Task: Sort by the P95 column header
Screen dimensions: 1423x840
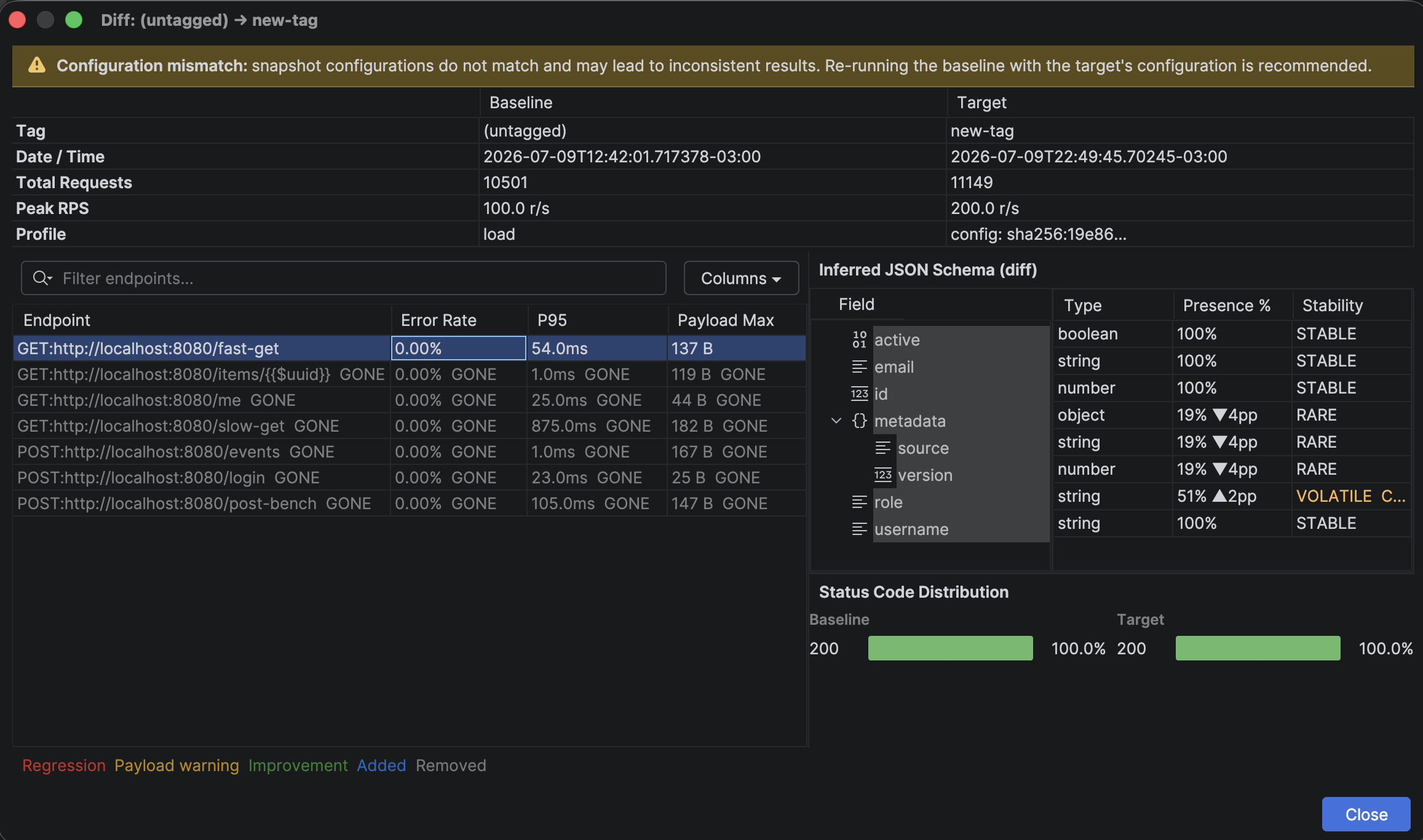Action: point(597,320)
